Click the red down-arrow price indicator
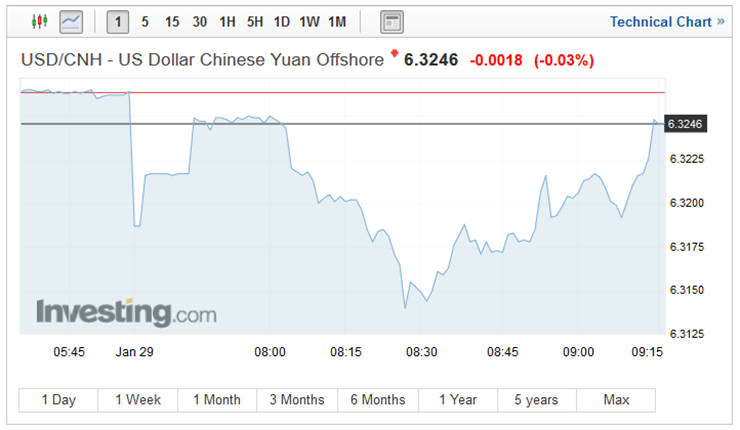This screenshot has height=430, width=740. click(394, 53)
